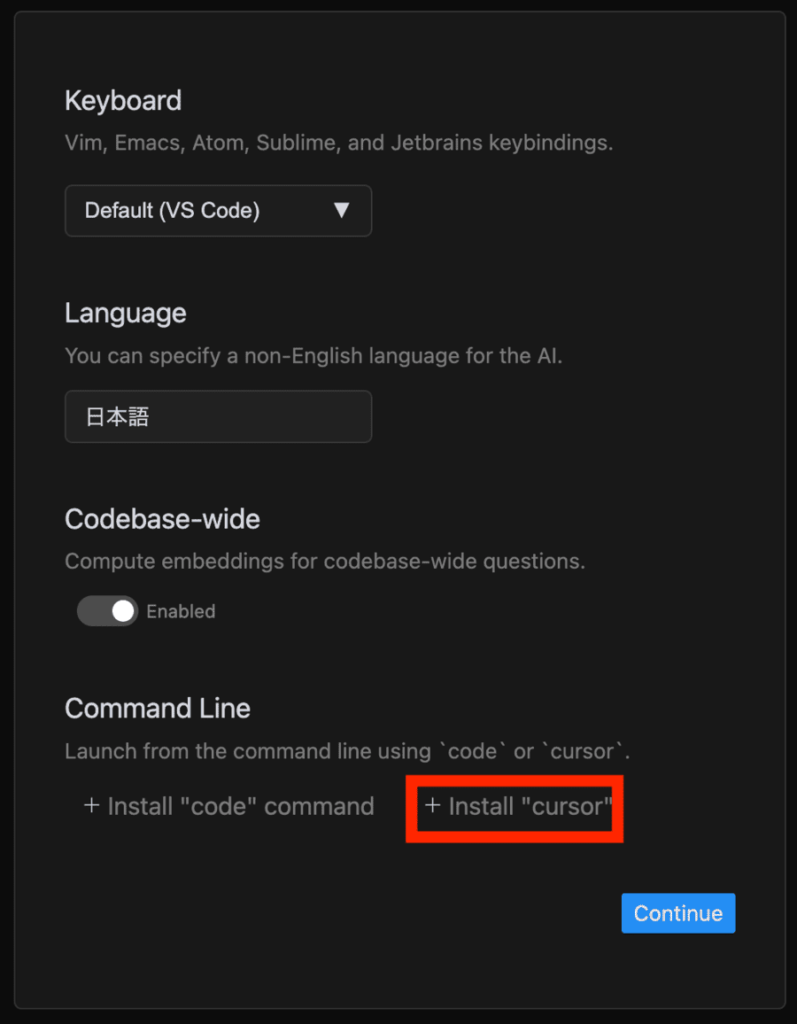Click Install "code" command
Image resolution: width=797 pixels, height=1024 pixels.
[x=229, y=807]
